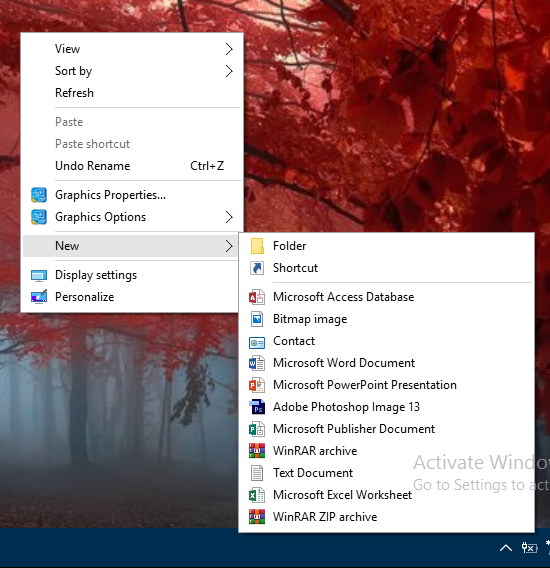Create a new Bitmap image
The image size is (550, 568).
coord(387,319)
